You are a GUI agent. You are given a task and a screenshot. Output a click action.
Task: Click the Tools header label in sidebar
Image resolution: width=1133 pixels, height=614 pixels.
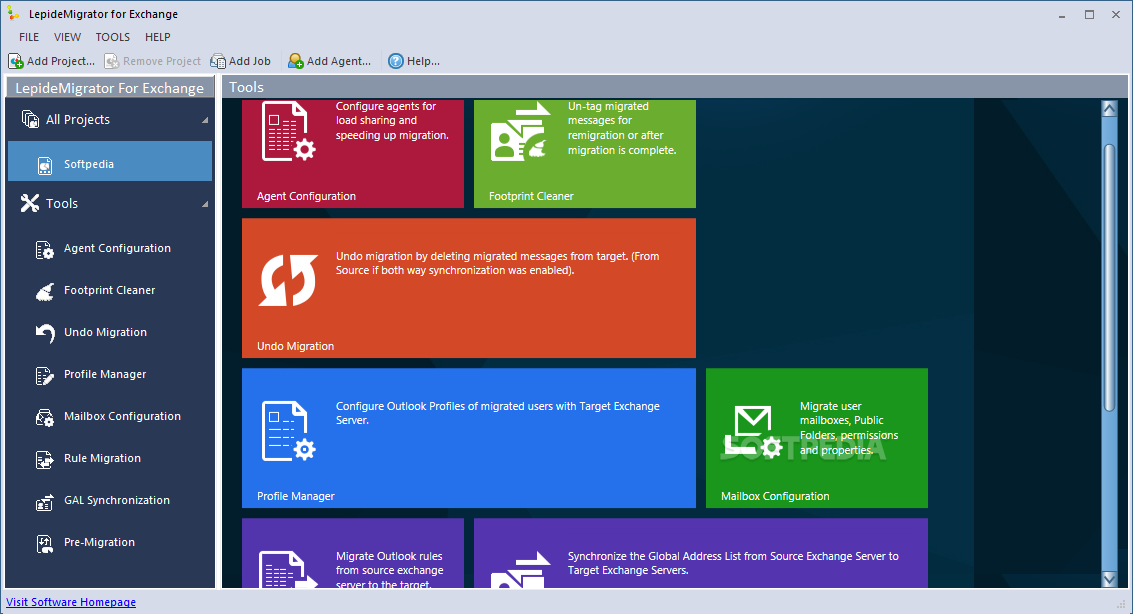click(x=62, y=204)
